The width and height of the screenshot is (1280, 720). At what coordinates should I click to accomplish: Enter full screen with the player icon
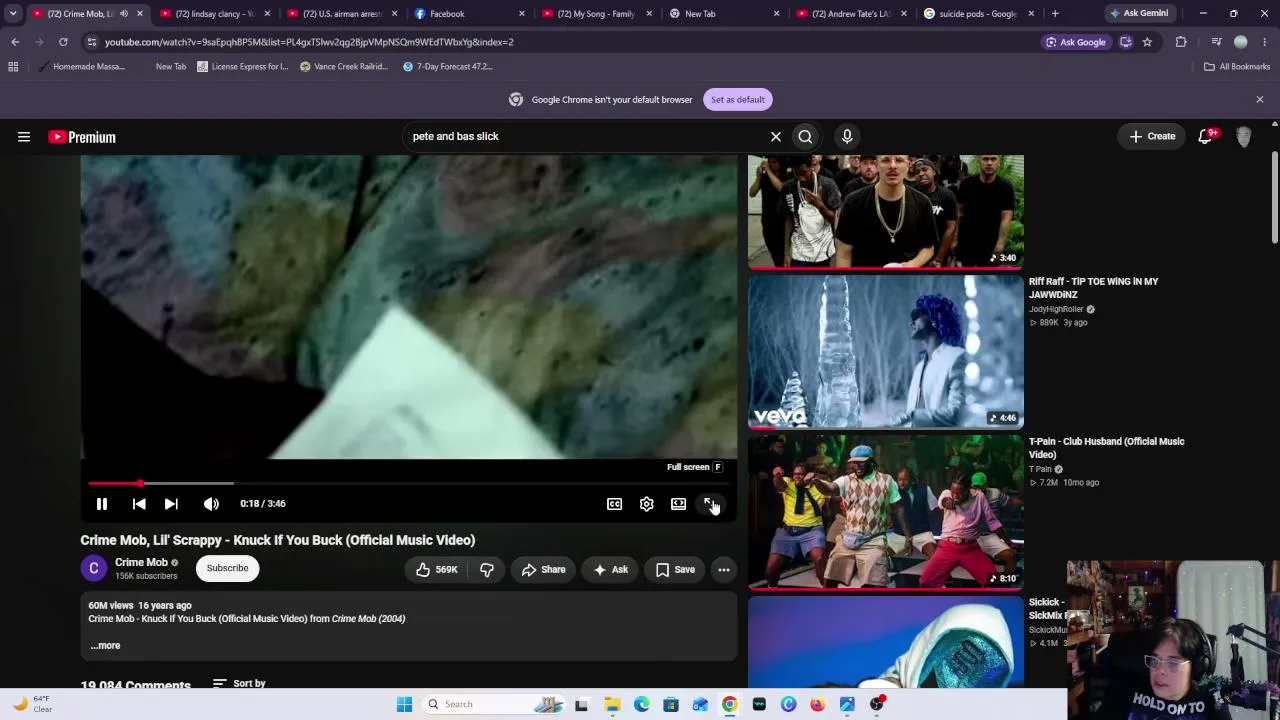[710, 504]
